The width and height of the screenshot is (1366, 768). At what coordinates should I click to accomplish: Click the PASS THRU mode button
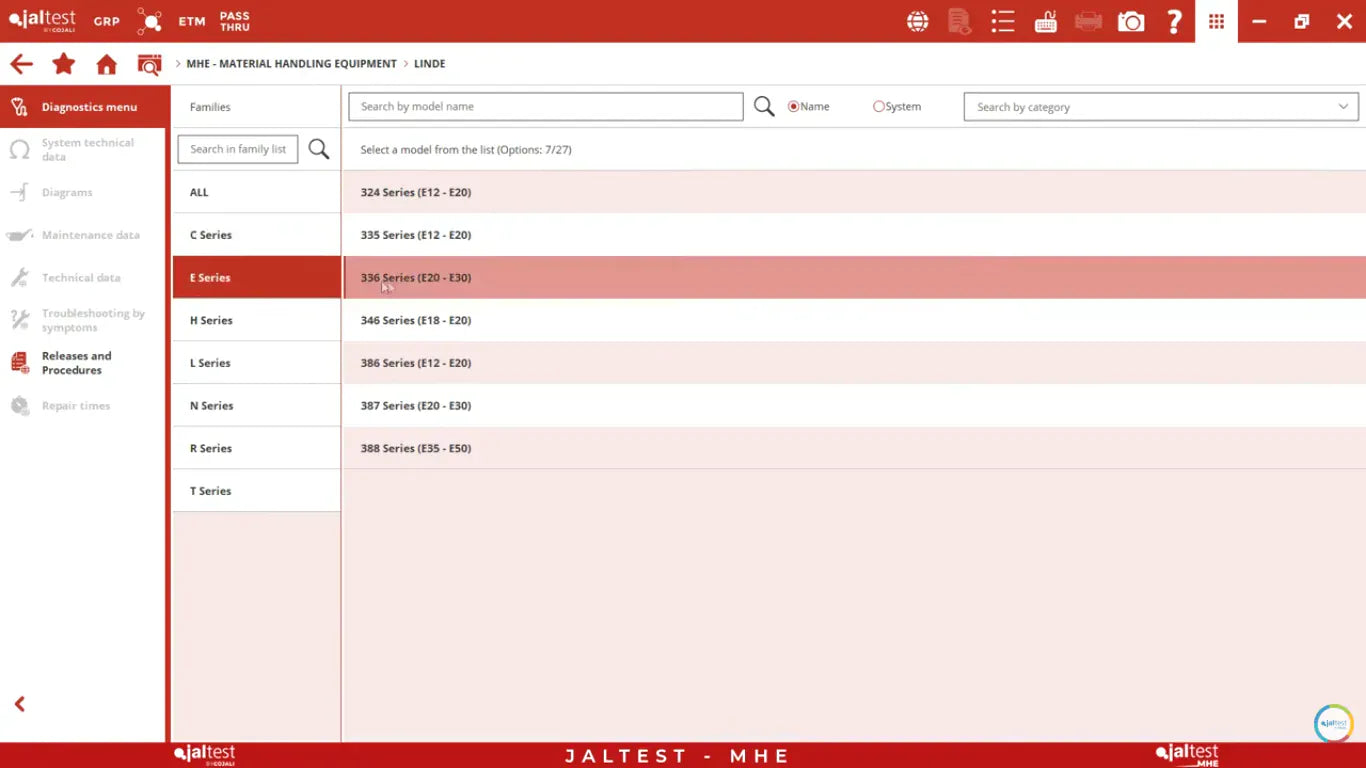[x=235, y=21]
